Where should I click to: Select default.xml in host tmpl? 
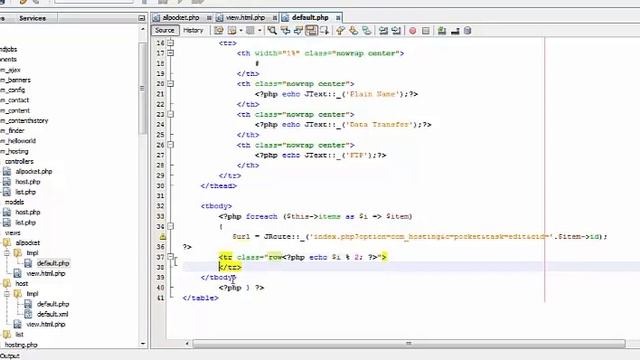[x=53, y=314]
